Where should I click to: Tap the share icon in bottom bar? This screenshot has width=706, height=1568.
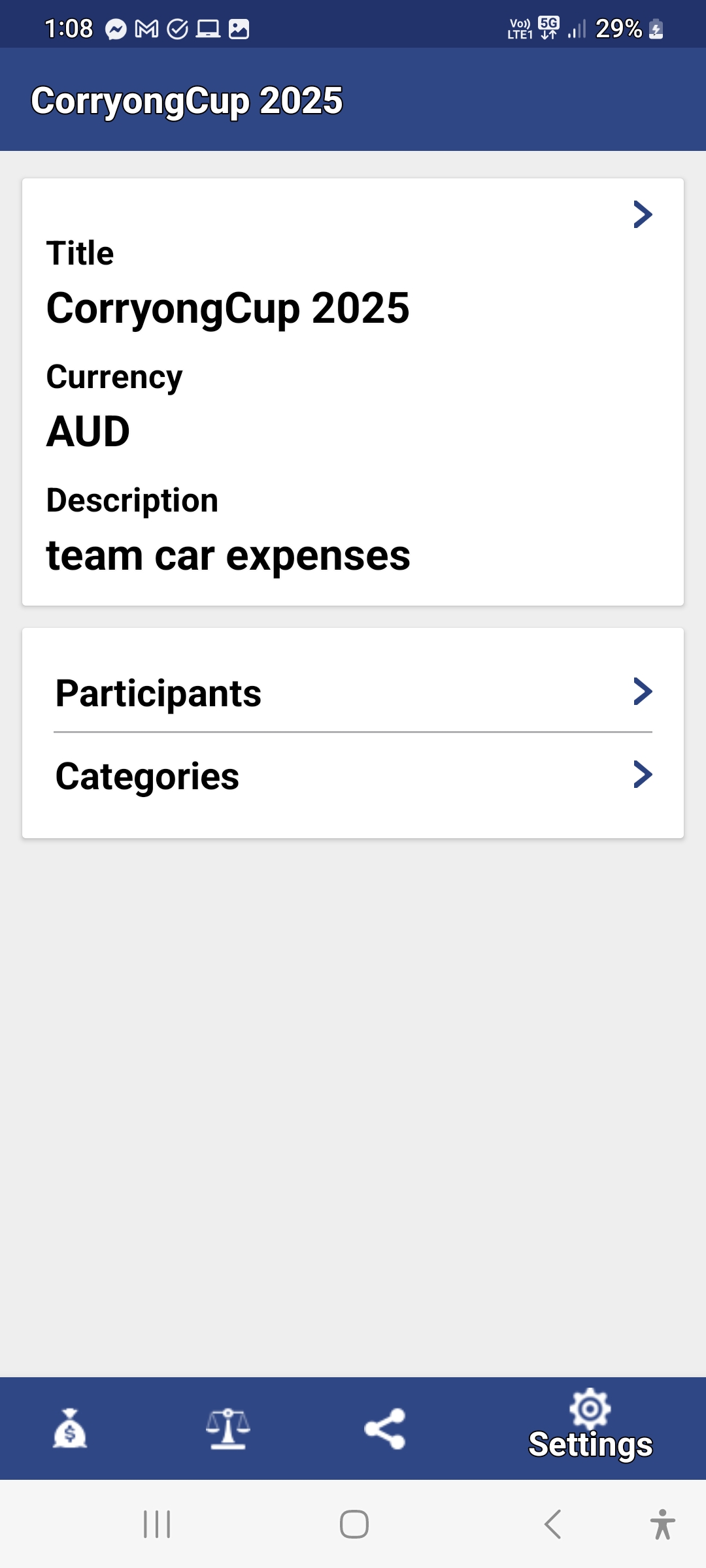(x=385, y=1428)
